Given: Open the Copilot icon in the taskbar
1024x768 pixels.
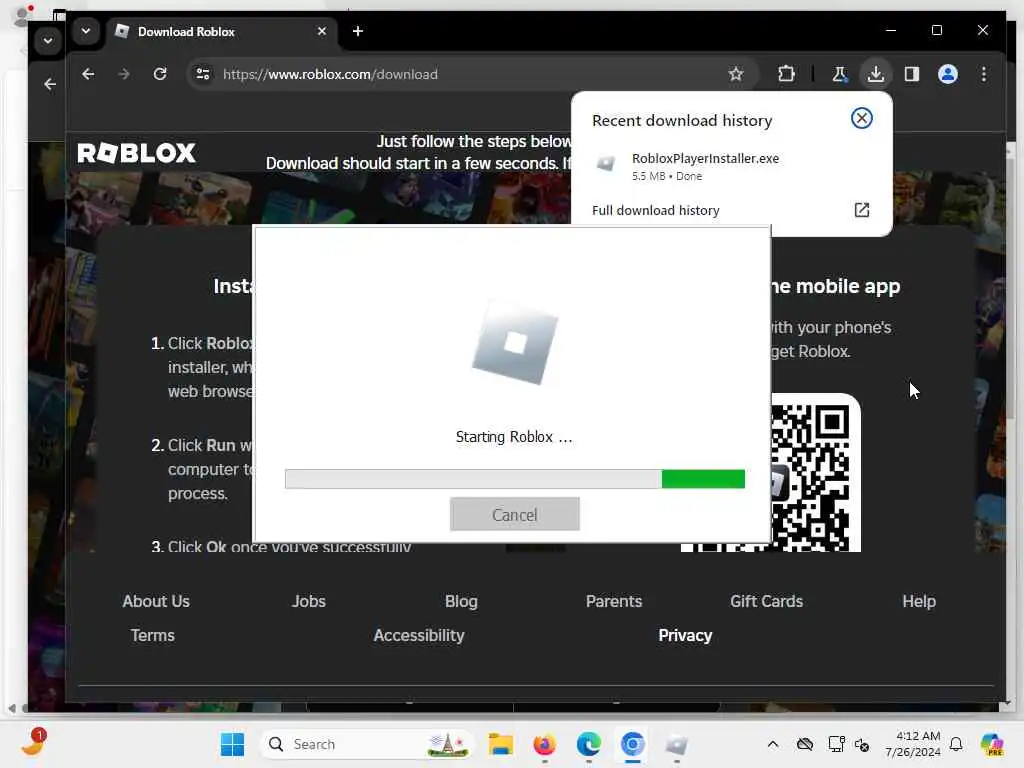Looking at the screenshot, I should tap(991, 744).
